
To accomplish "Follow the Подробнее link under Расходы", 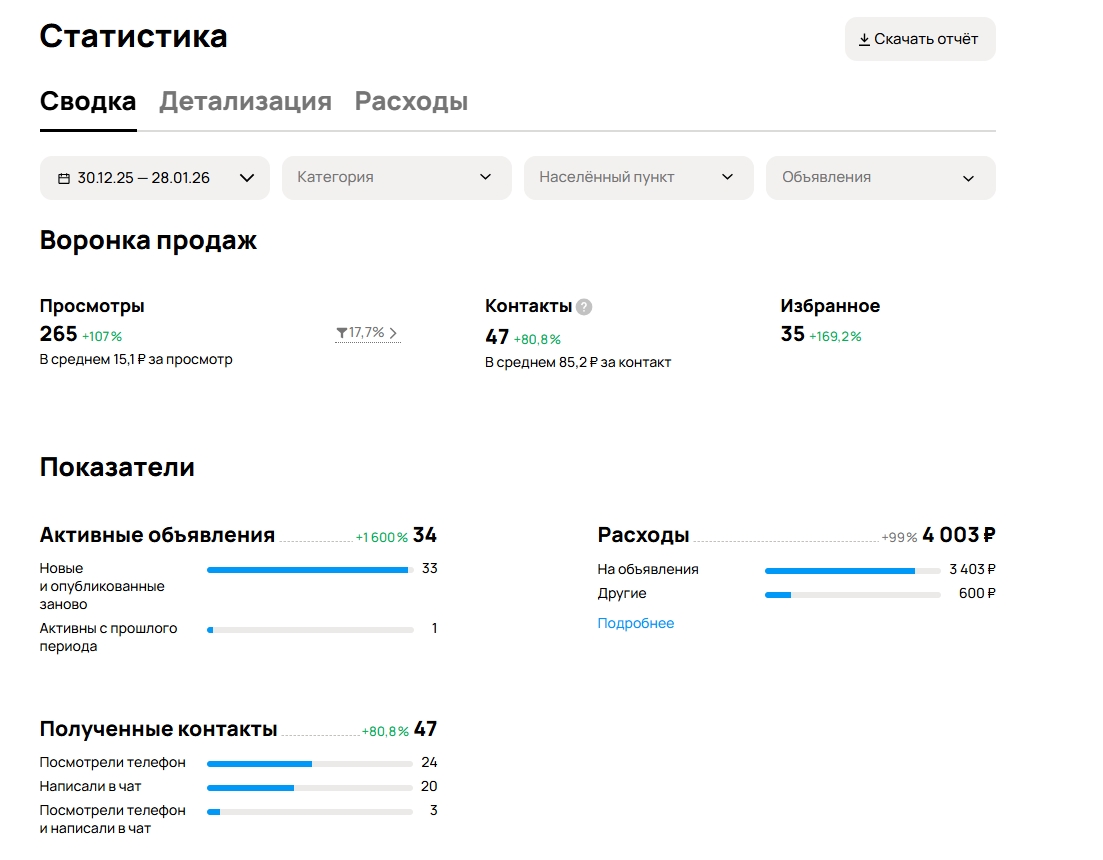I will [x=636, y=623].
